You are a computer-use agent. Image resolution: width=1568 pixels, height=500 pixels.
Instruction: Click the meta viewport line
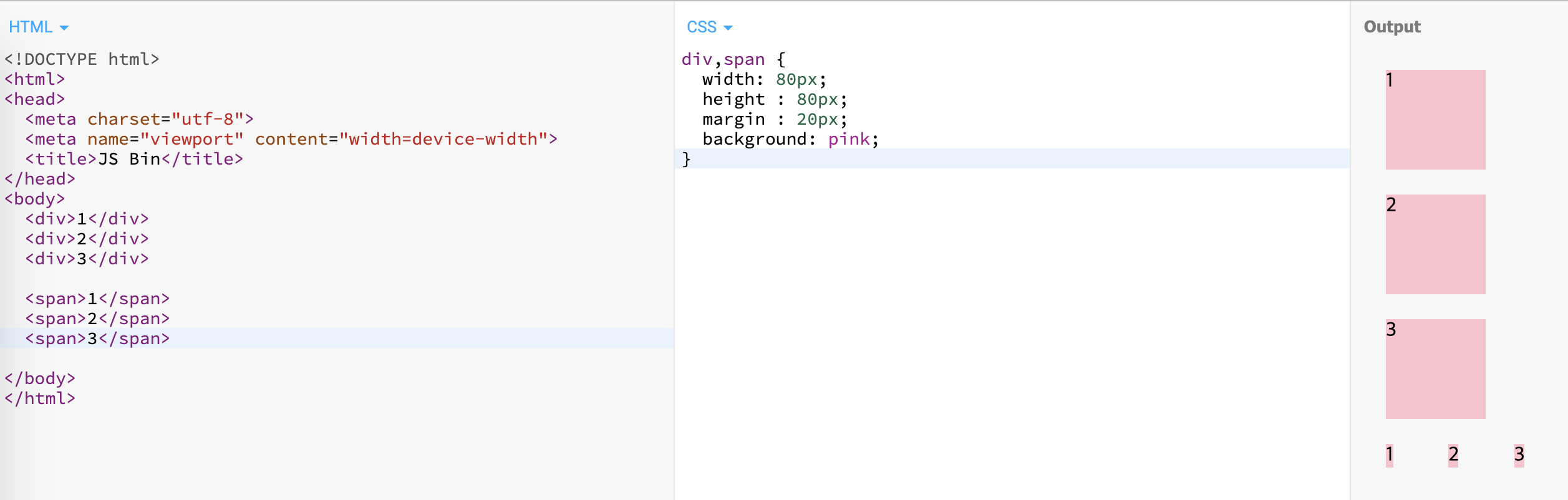click(x=291, y=139)
